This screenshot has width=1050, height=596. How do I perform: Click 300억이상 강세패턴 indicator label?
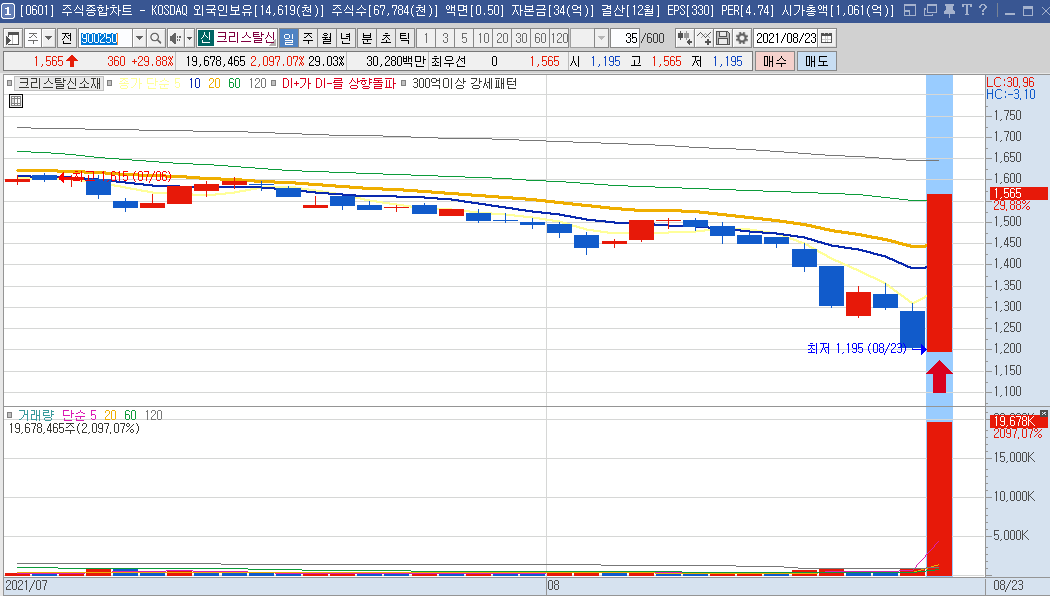pos(465,84)
